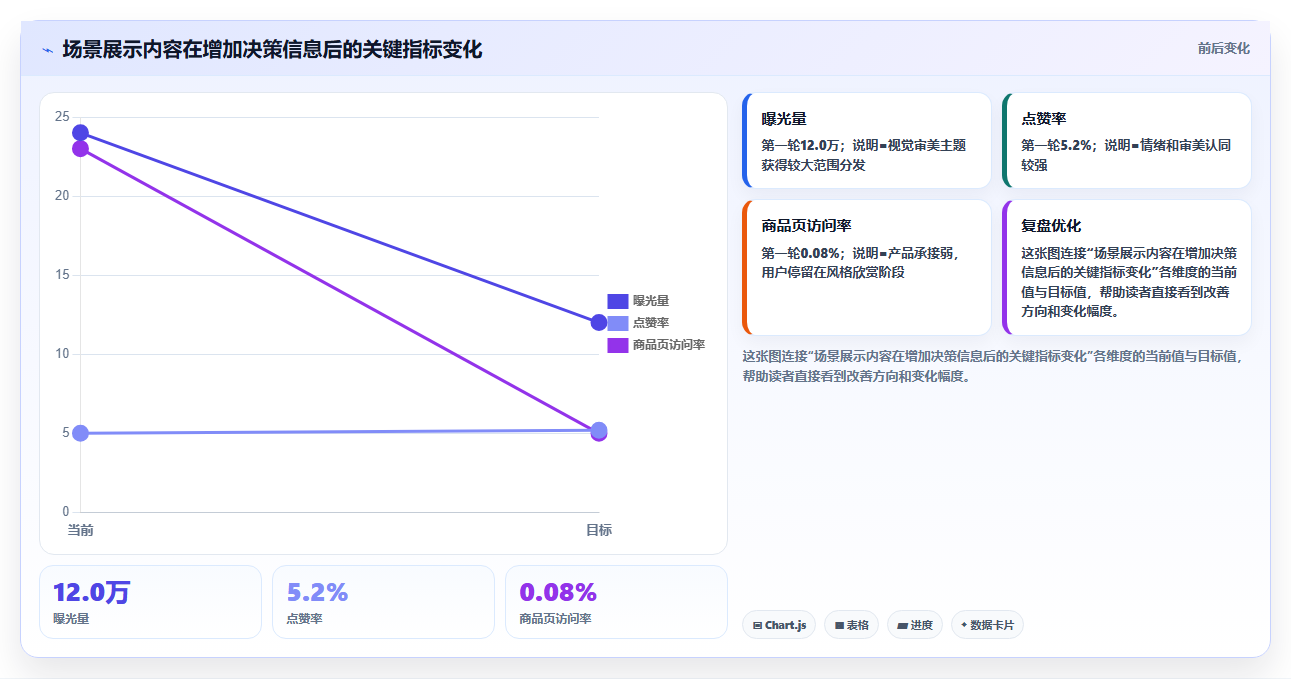This screenshot has height=679, width=1291.
Task: Select the 数据卡片 tag chip
Action: click(x=987, y=625)
